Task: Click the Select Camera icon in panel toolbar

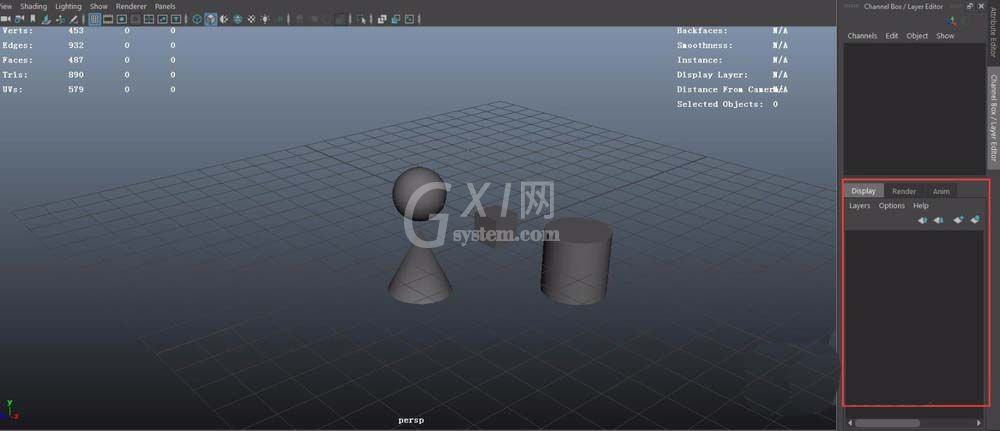Action: tap(5, 19)
